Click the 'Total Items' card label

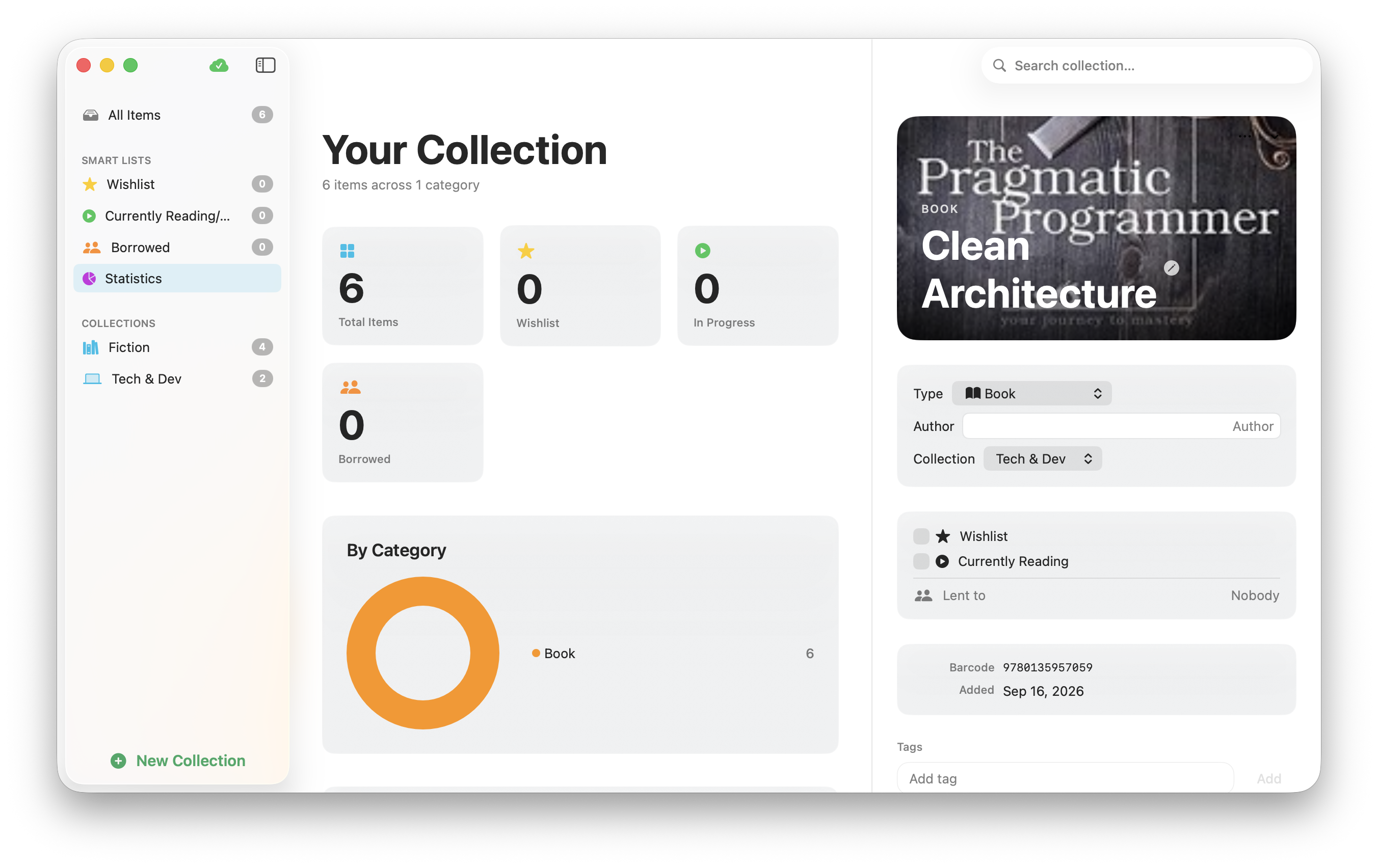coord(368,322)
